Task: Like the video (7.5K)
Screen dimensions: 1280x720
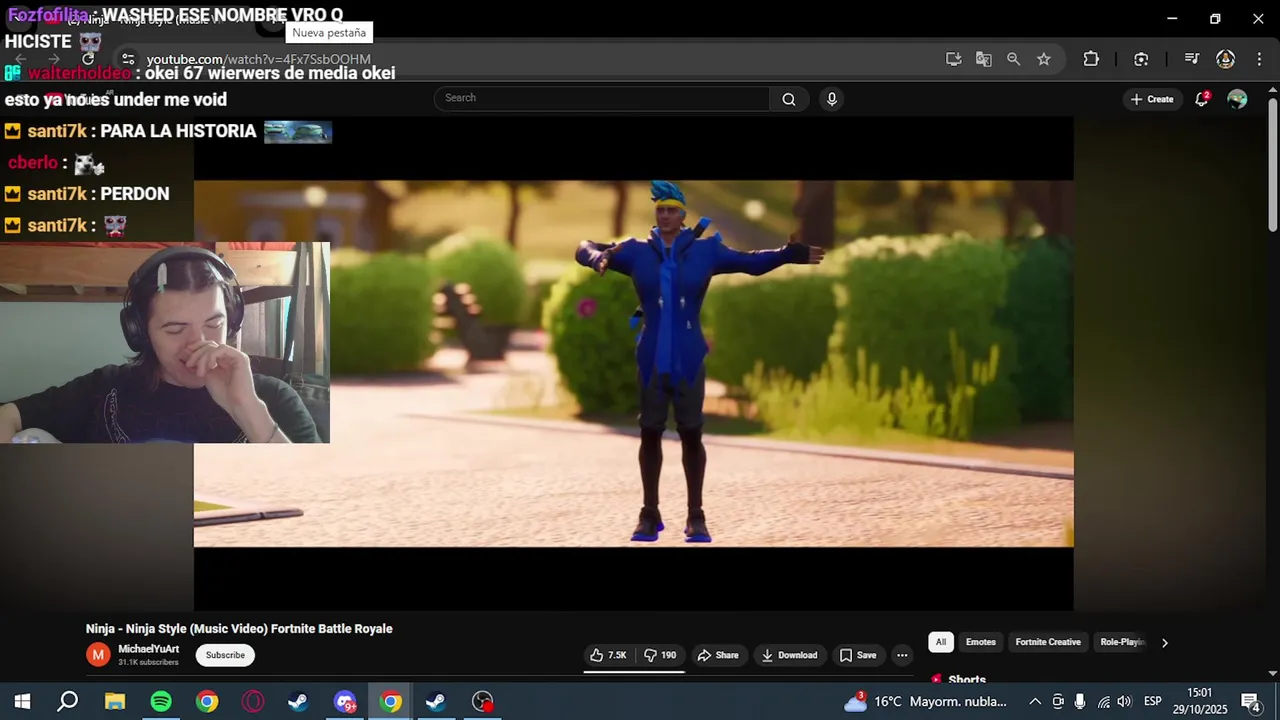Action: (x=608, y=655)
